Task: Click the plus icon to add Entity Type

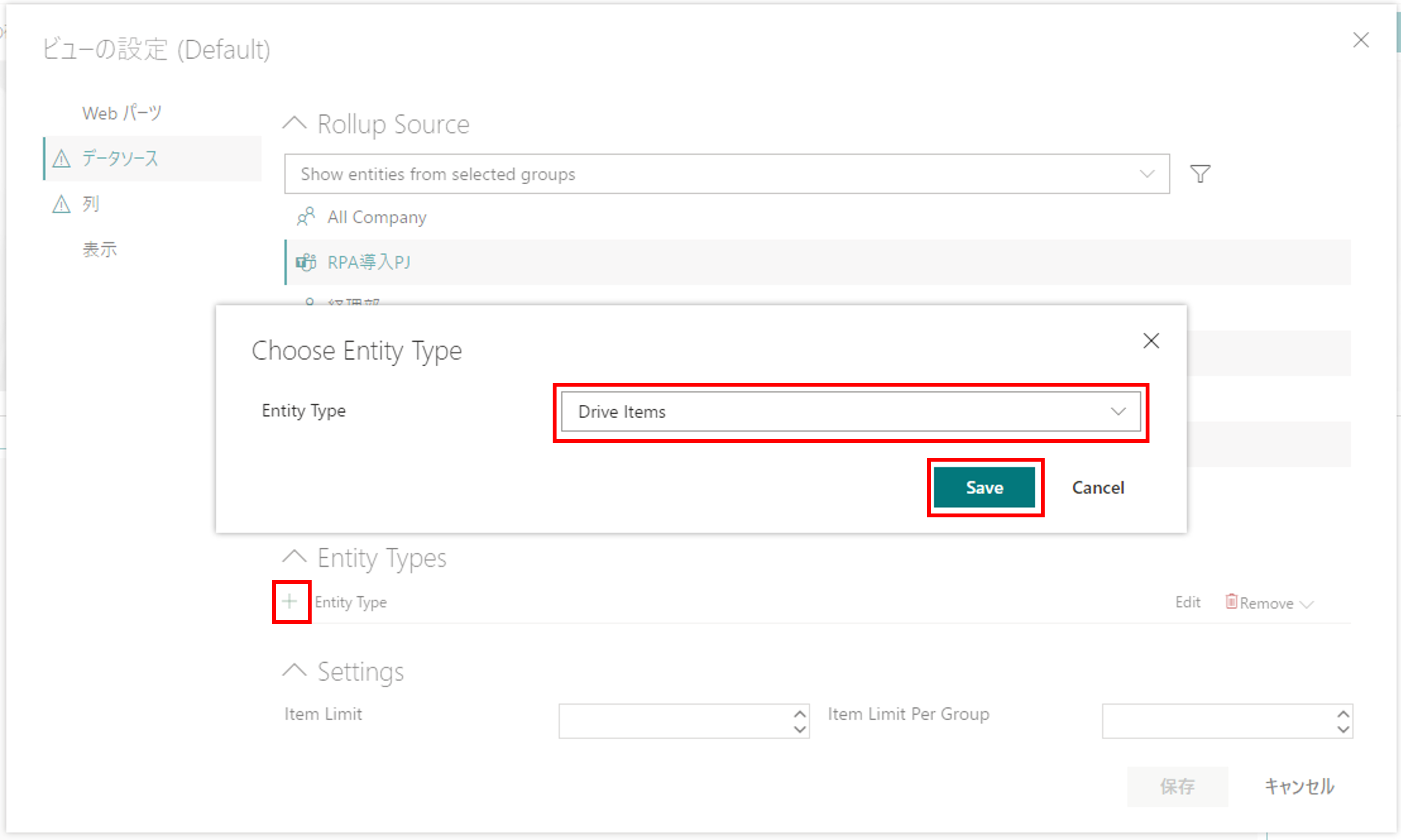Action: tap(290, 601)
